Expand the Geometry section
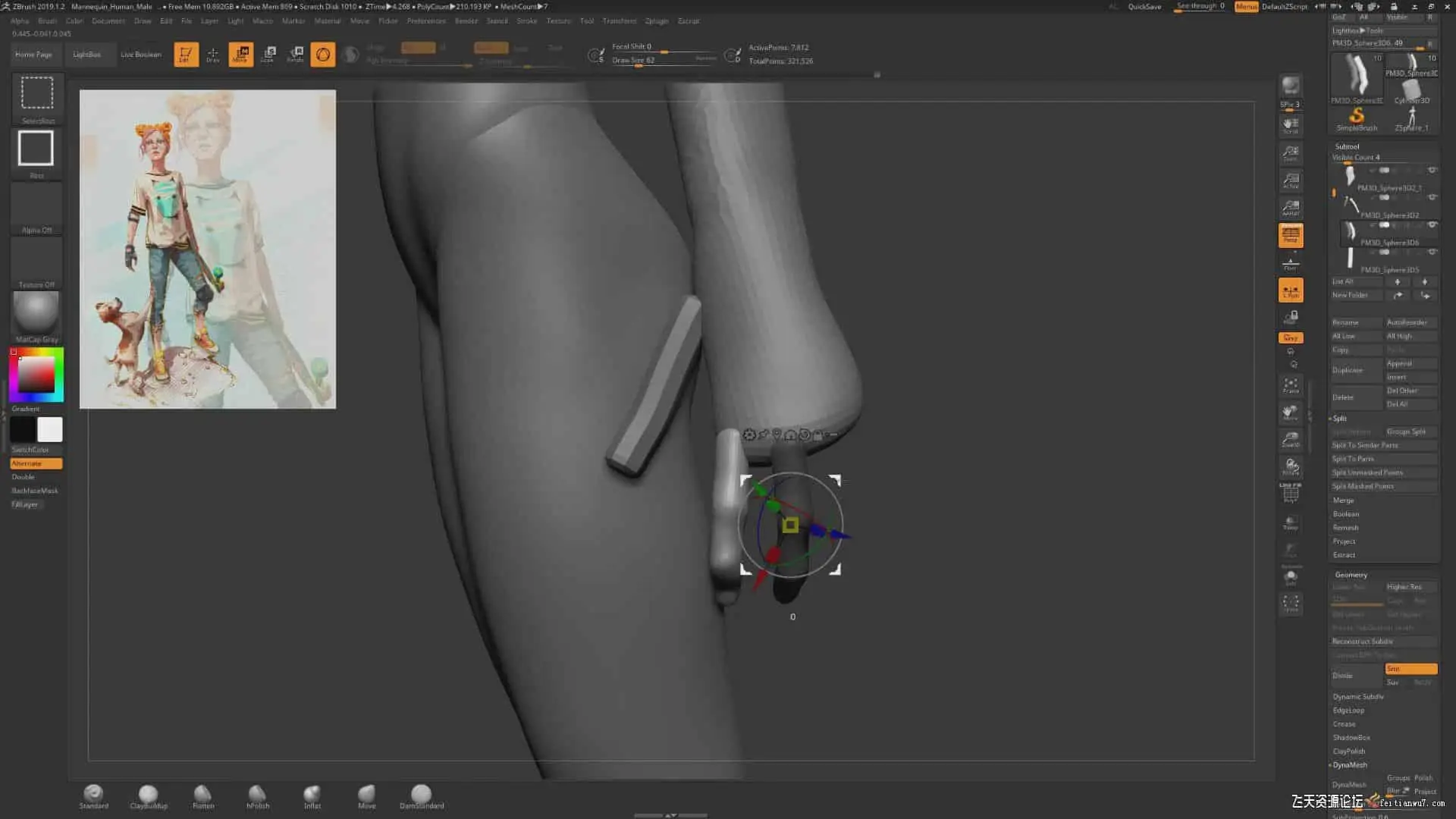 coord(1351,574)
